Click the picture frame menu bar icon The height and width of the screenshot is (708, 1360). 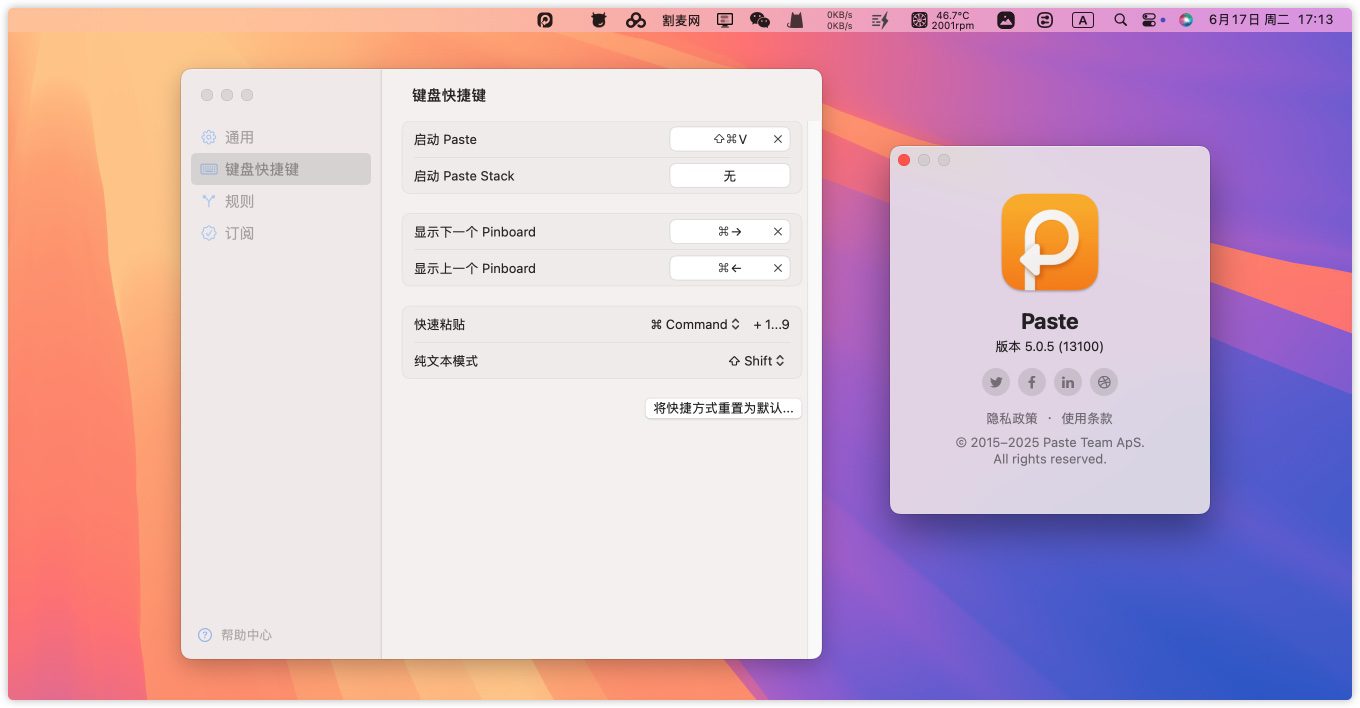click(1006, 19)
